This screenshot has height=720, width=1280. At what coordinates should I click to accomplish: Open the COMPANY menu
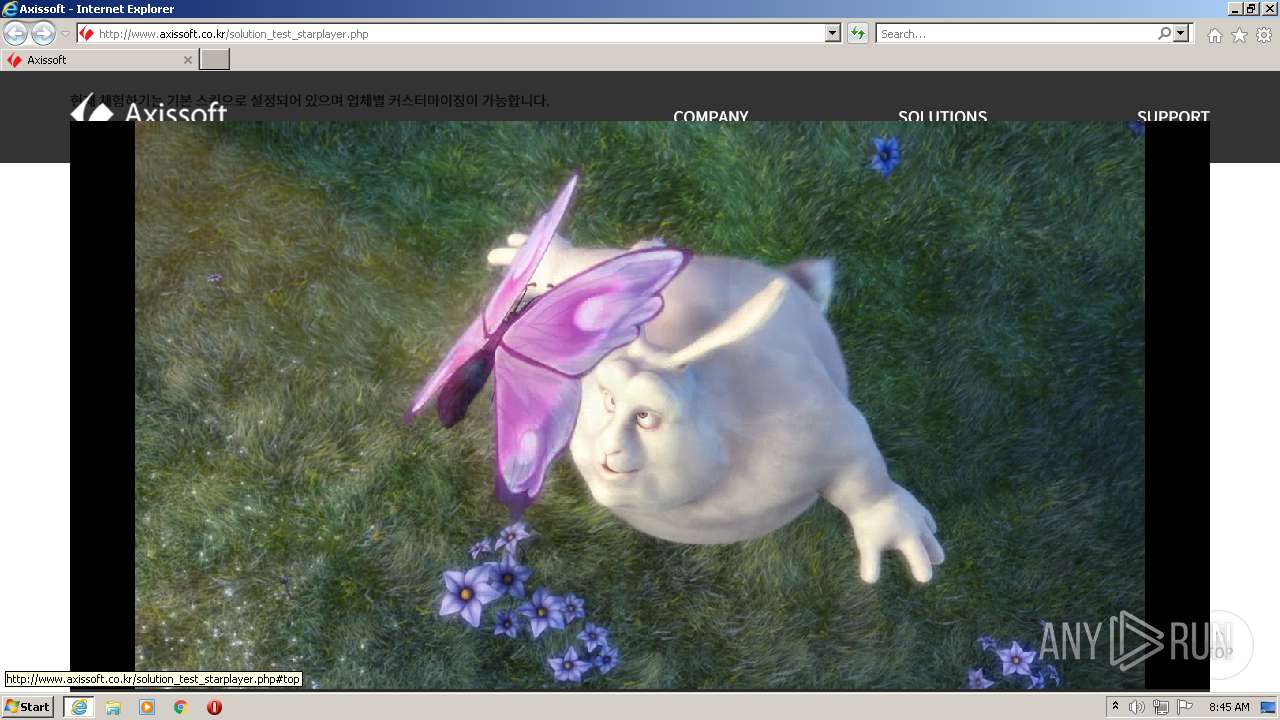click(x=711, y=116)
